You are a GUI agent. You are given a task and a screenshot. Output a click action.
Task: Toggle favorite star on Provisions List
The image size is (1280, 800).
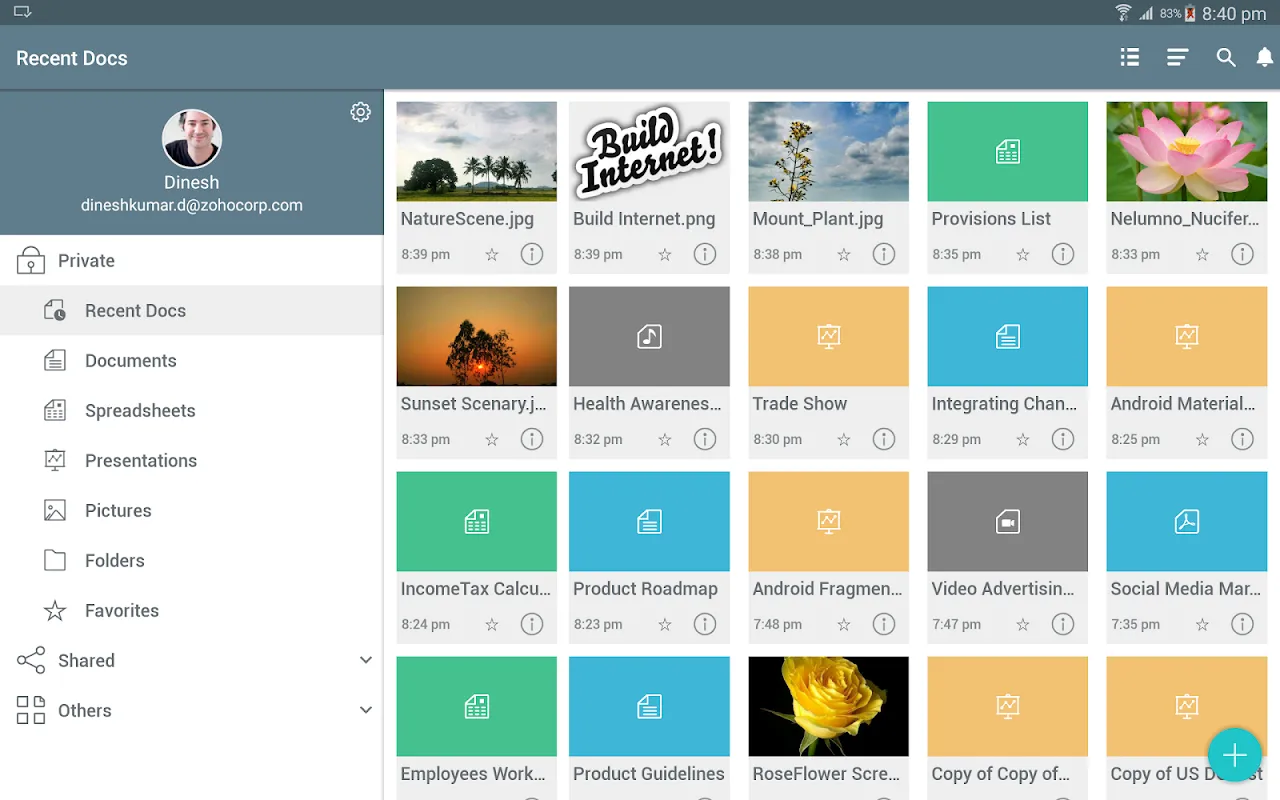coord(1023,255)
